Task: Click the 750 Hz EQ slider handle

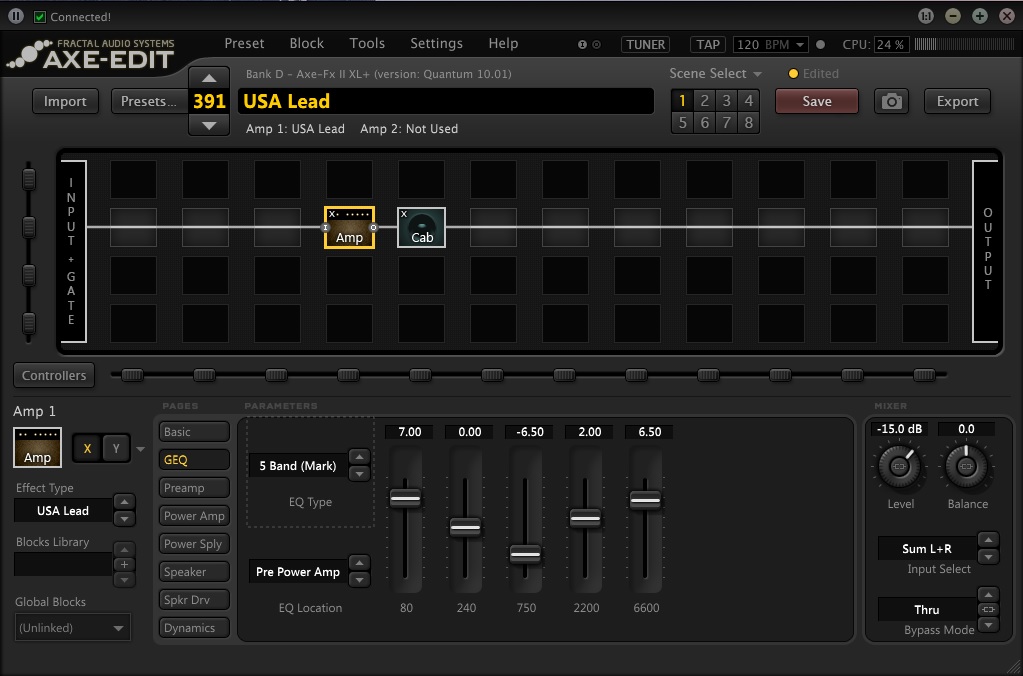Action: coord(525,555)
